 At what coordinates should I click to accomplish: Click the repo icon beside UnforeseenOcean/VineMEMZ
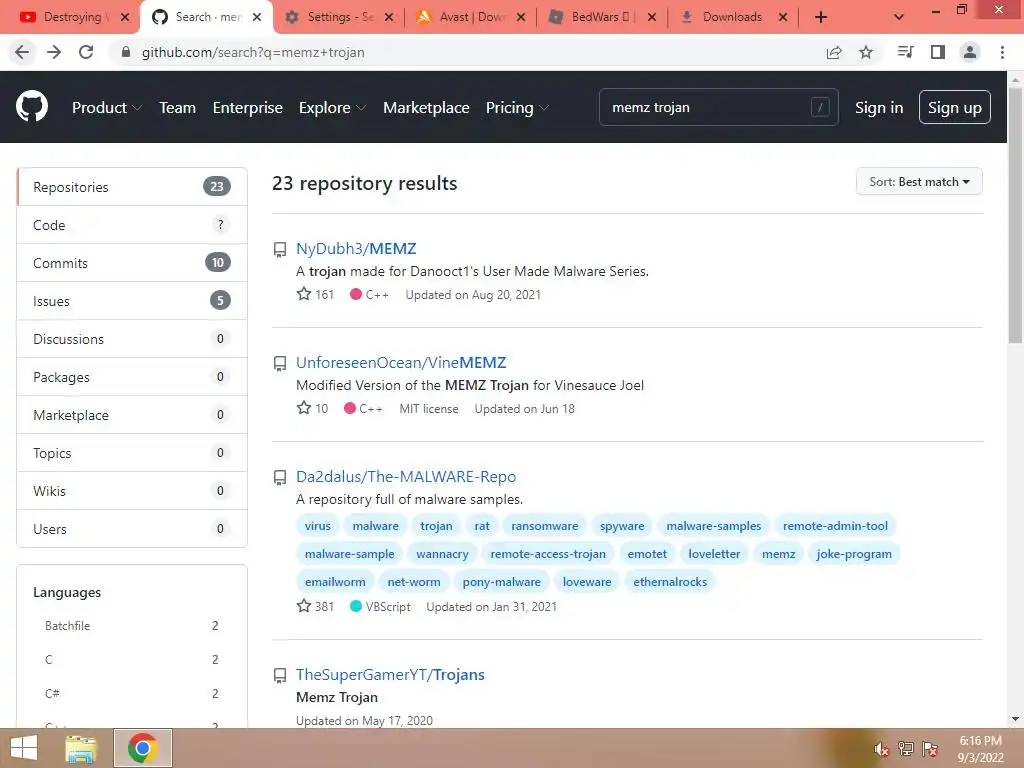point(280,364)
